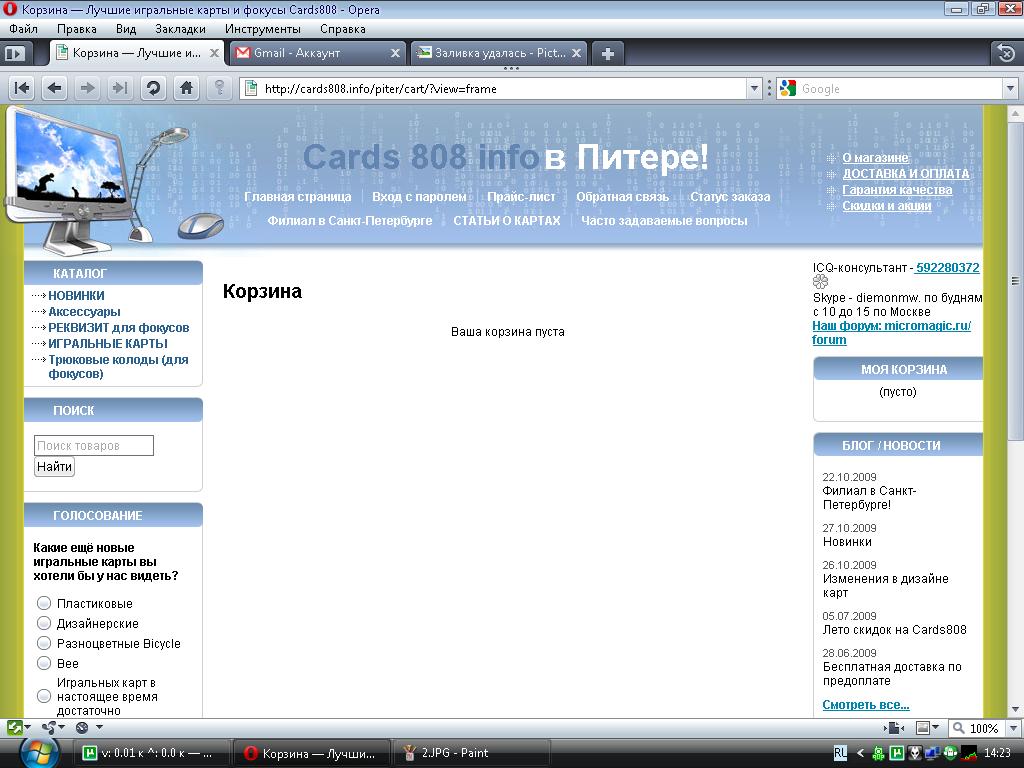Click the page vertical scrollbar thumb
1024x768 pixels.
click(1015, 282)
